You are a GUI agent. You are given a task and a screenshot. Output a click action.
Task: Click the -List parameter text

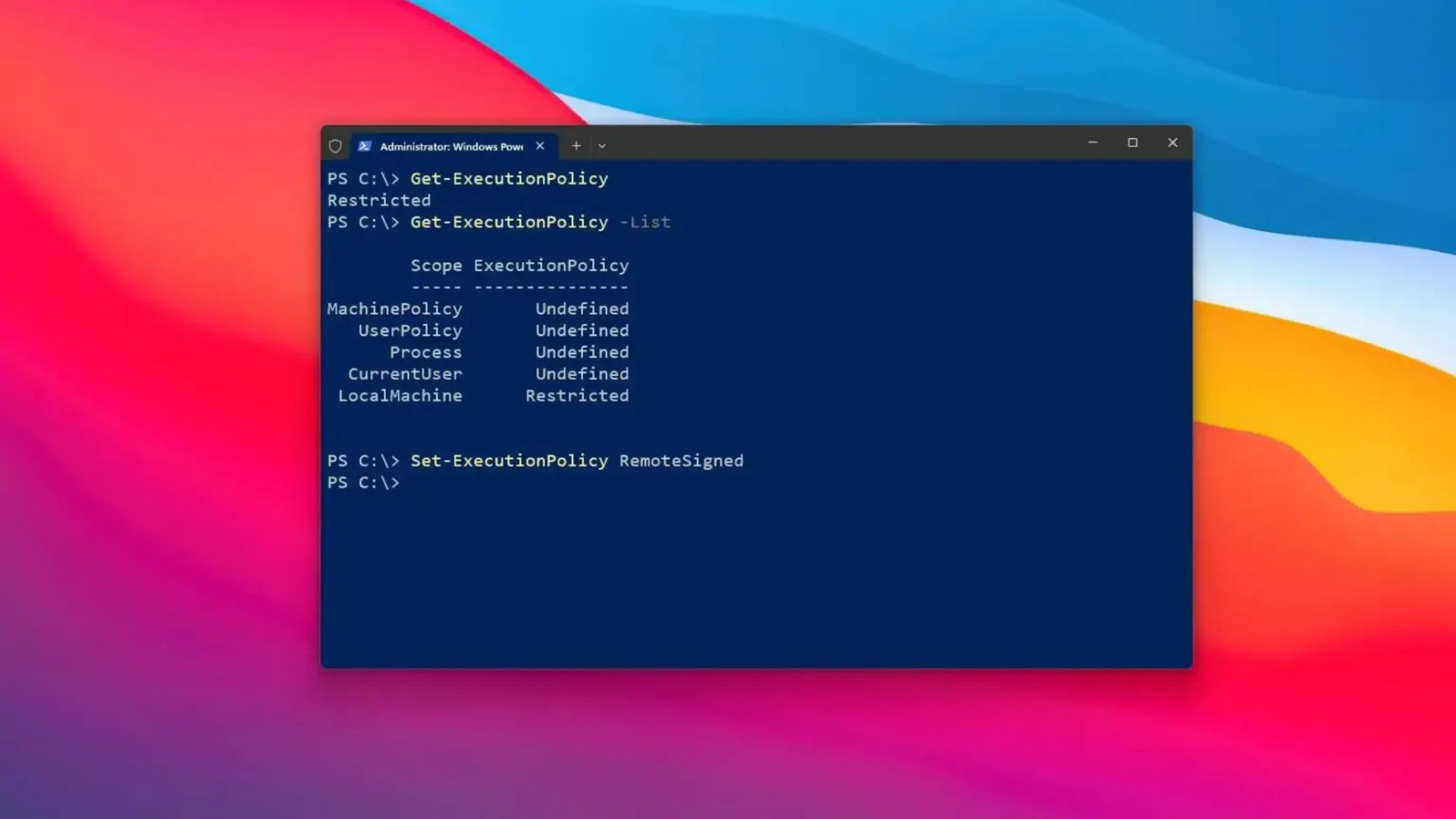pyautogui.click(x=644, y=222)
